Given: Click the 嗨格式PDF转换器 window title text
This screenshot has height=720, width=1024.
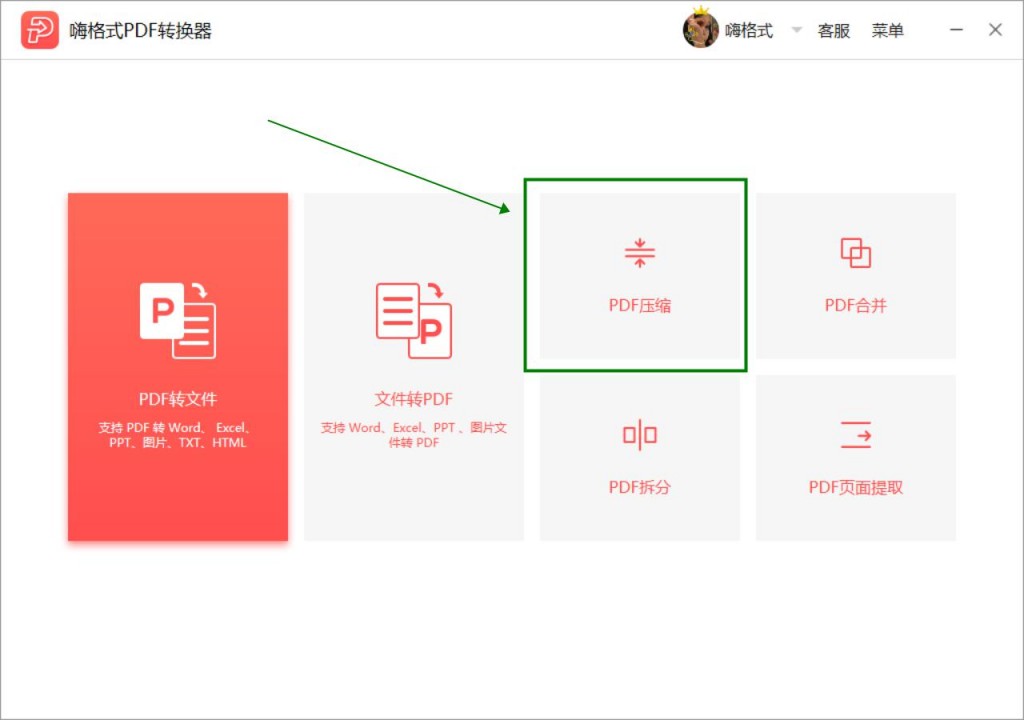Looking at the screenshot, I should click(x=140, y=31).
